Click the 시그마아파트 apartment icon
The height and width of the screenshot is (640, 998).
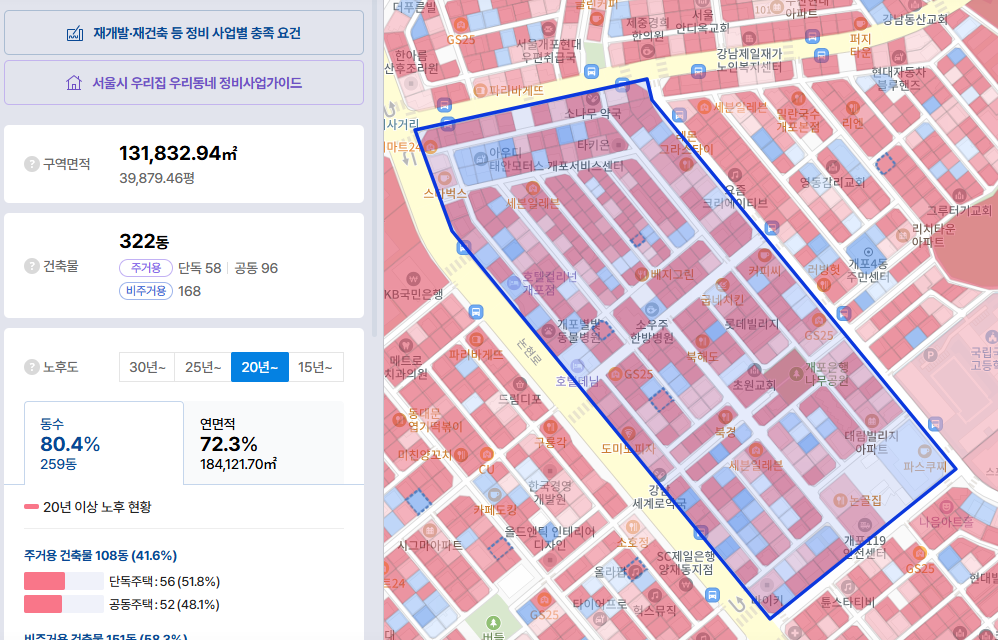click(431, 531)
